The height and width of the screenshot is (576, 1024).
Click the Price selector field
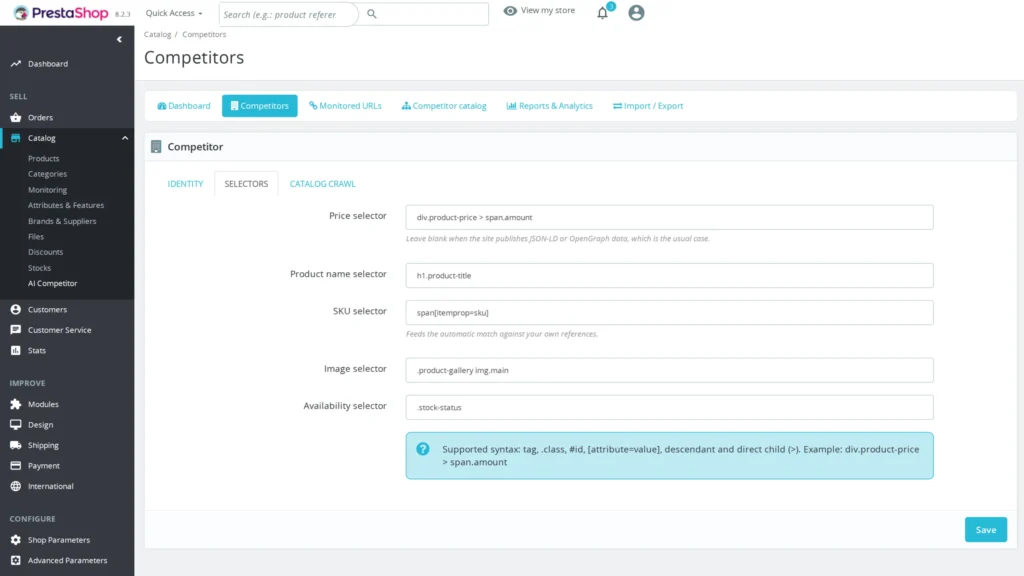[x=669, y=217]
